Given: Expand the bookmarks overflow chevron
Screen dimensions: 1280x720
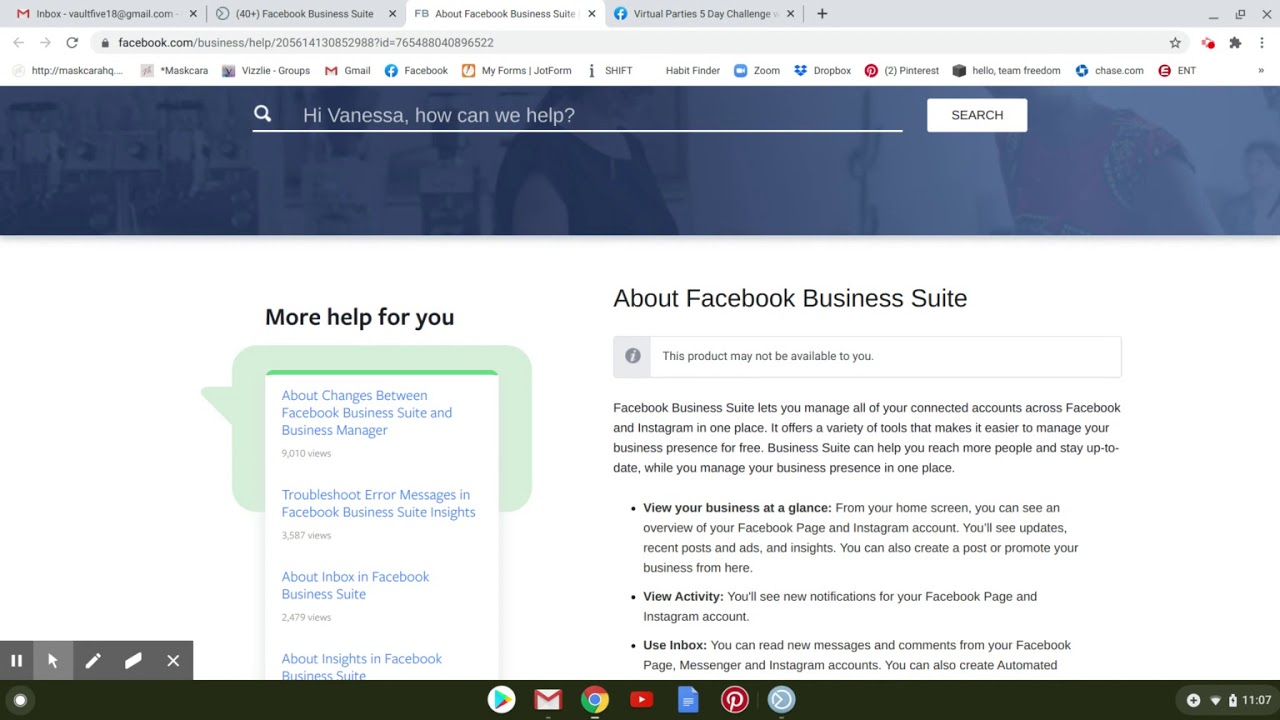Looking at the screenshot, I should point(1261,71).
